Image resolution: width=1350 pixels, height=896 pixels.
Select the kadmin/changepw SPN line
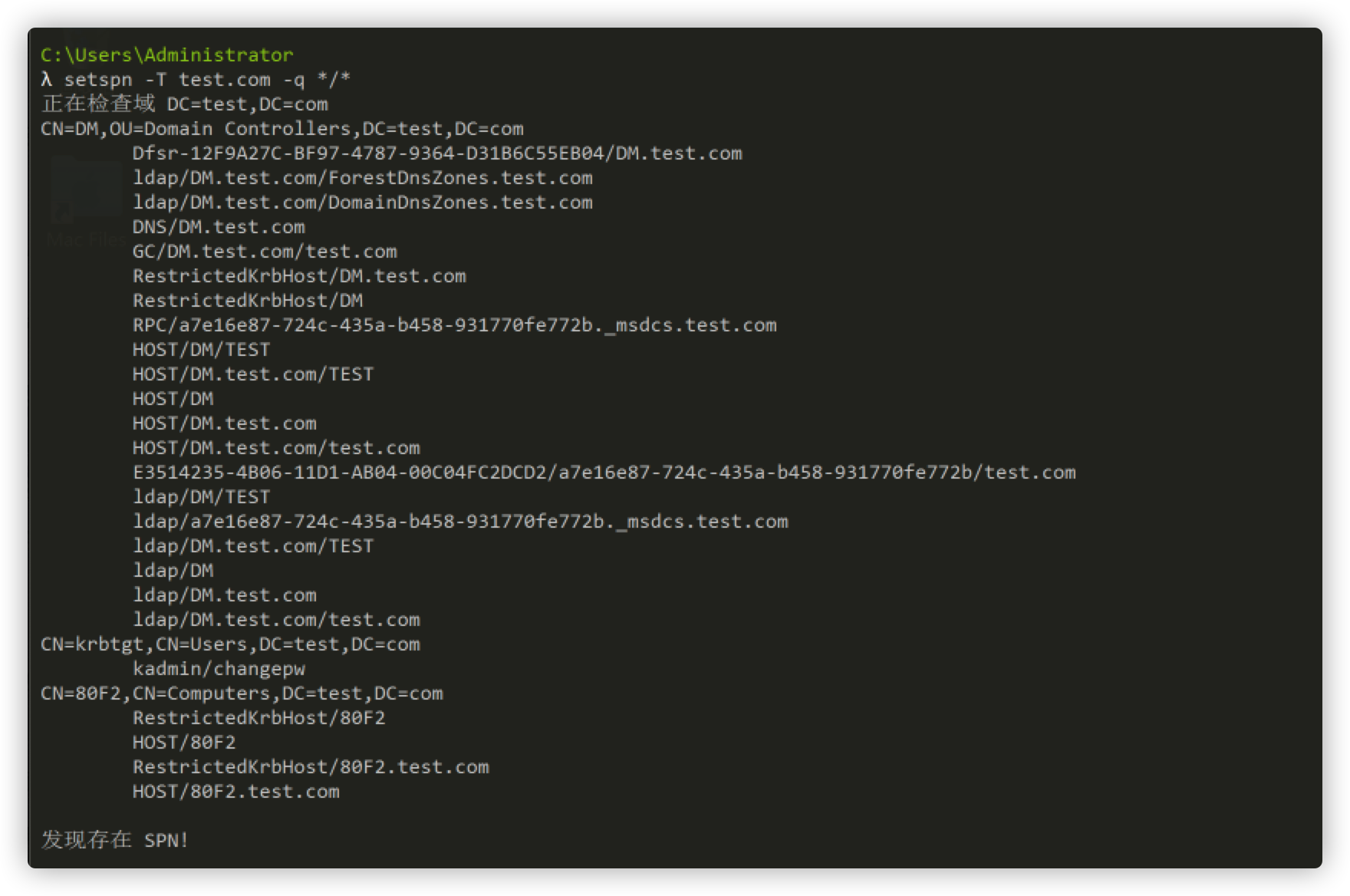pyautogui.click(x=219, y=669)
